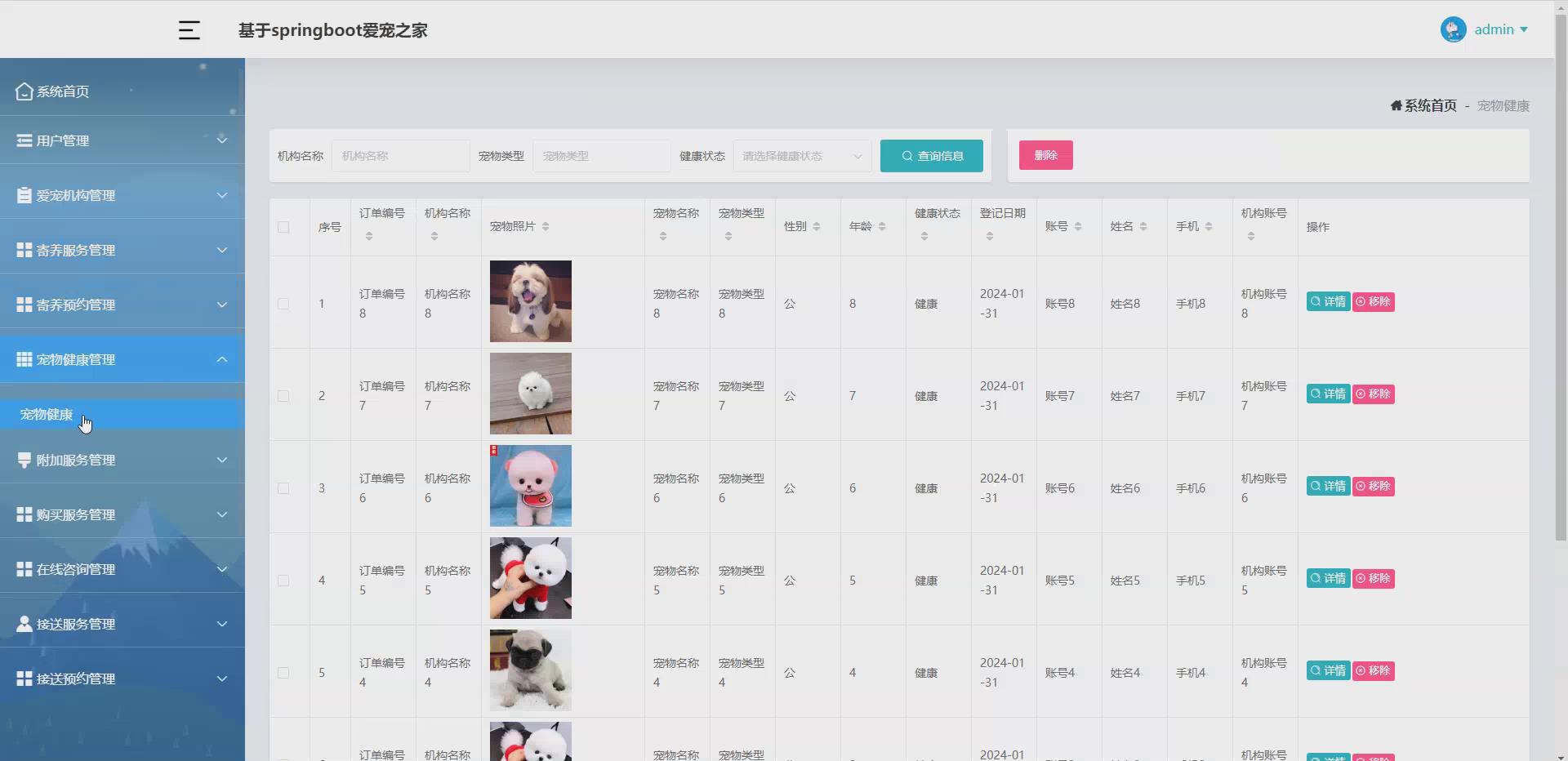Screen dimensions: 1568x761
Task: Sort by 宠物照片 column sort icon
Action: pos(546,226)
